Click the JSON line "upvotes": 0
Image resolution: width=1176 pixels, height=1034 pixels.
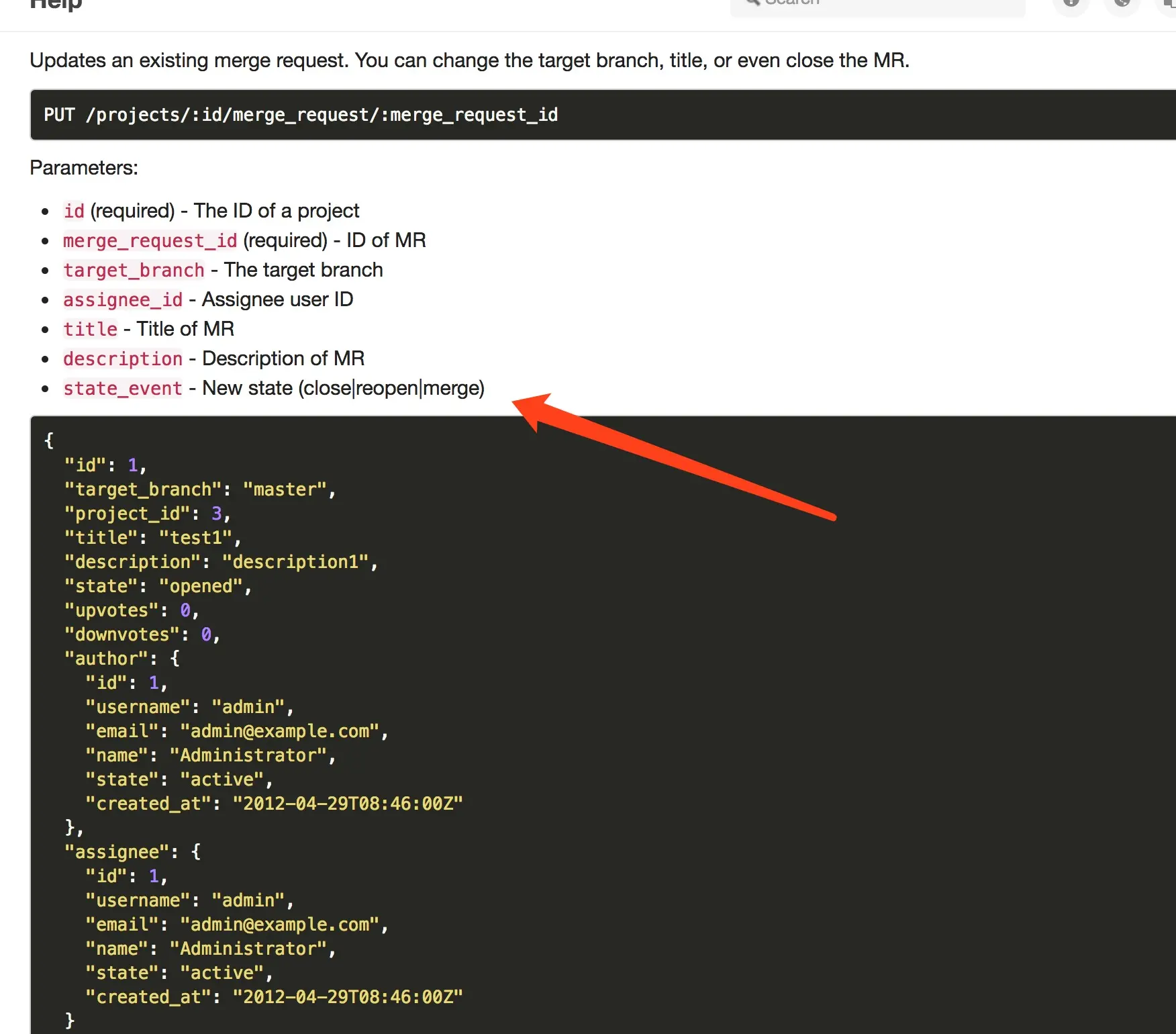pos(132,610)
